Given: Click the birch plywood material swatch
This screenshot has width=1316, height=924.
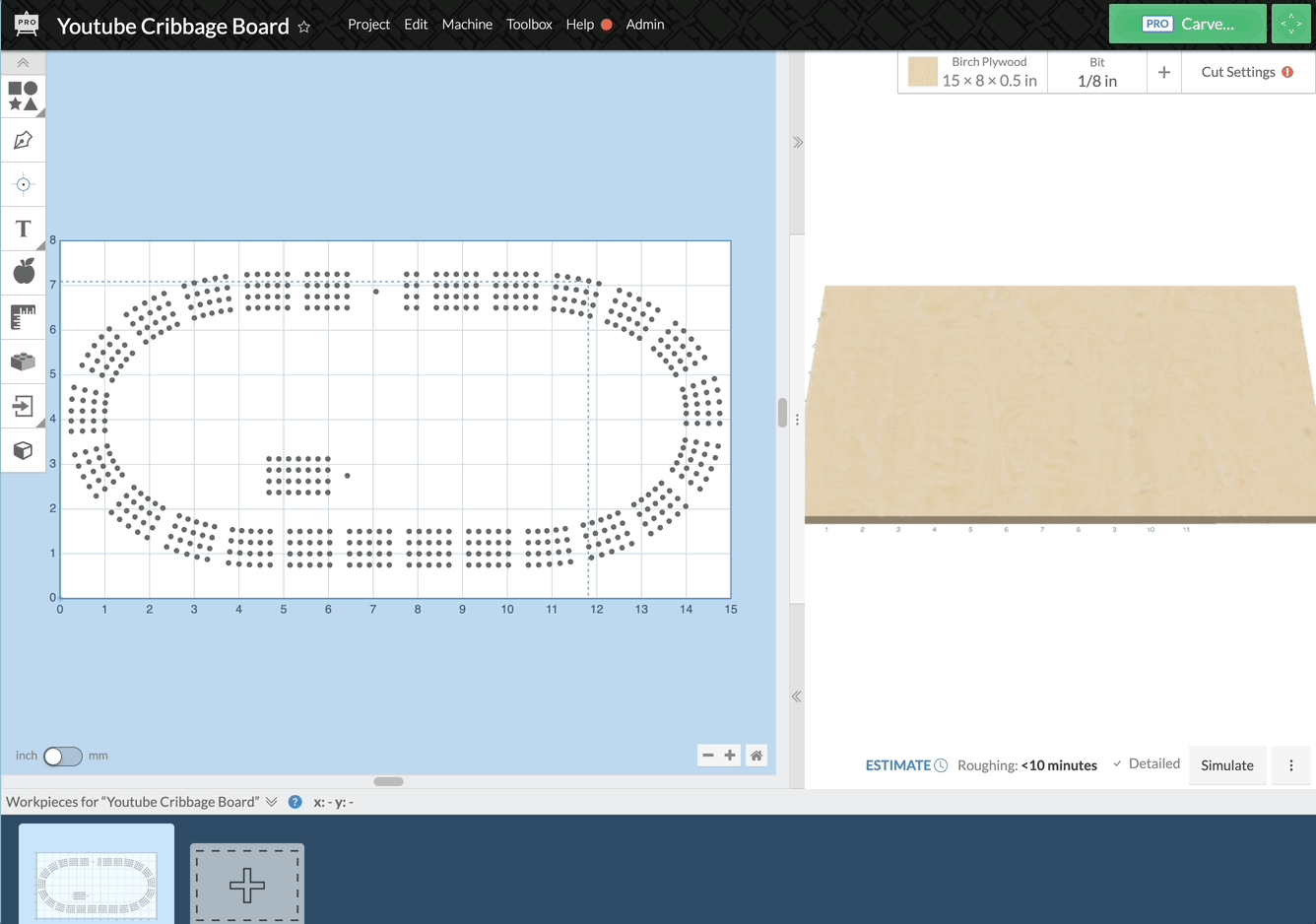Looking at the screenshot, I should pyautogui.click(x=922, y=72).
